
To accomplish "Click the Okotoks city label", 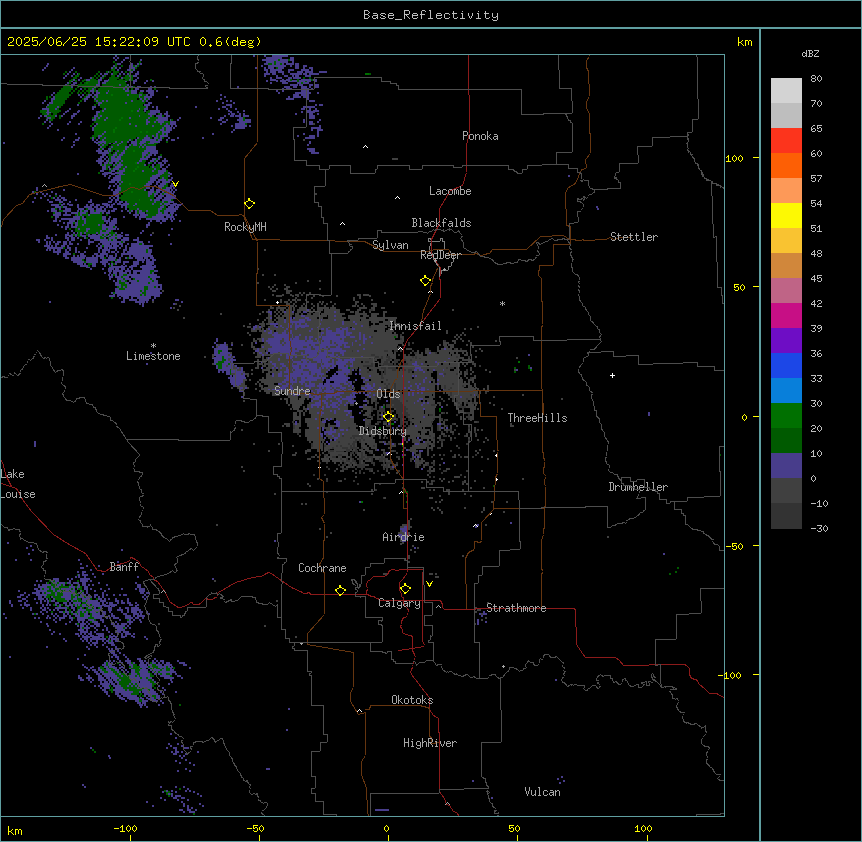I will point(412,700).
